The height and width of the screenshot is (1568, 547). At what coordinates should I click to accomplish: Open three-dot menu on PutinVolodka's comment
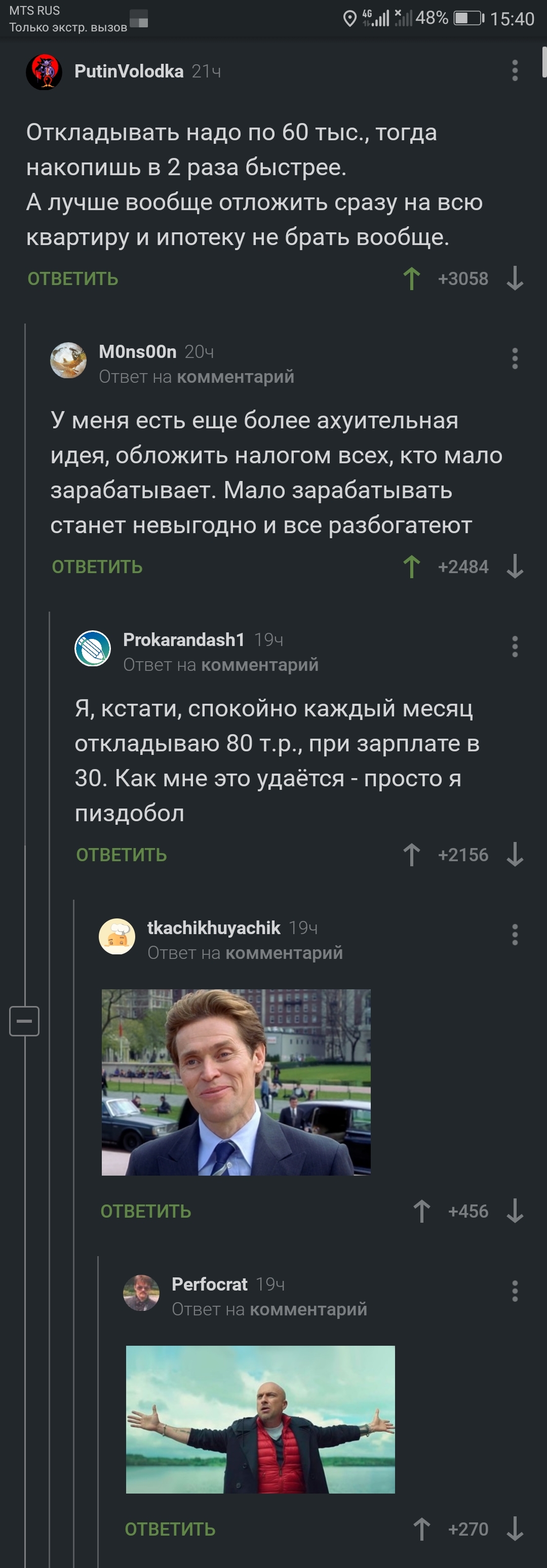point(515,70)
